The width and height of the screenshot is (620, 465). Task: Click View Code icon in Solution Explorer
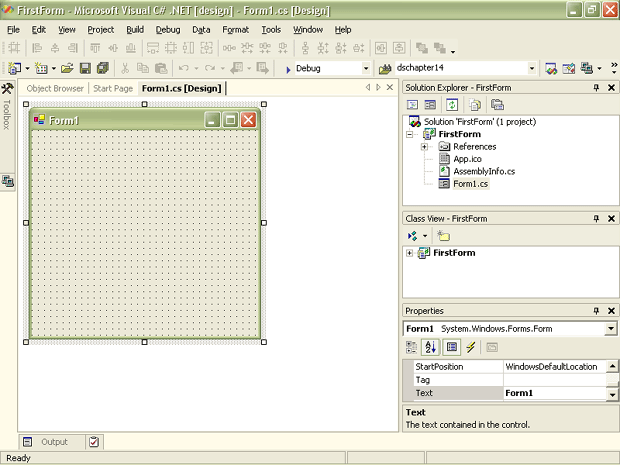412,105
